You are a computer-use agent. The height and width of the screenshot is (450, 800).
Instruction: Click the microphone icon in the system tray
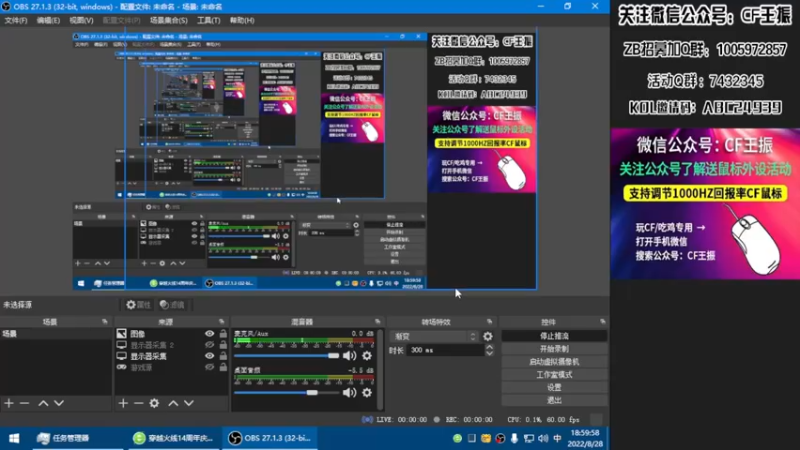tap(514, 438)
